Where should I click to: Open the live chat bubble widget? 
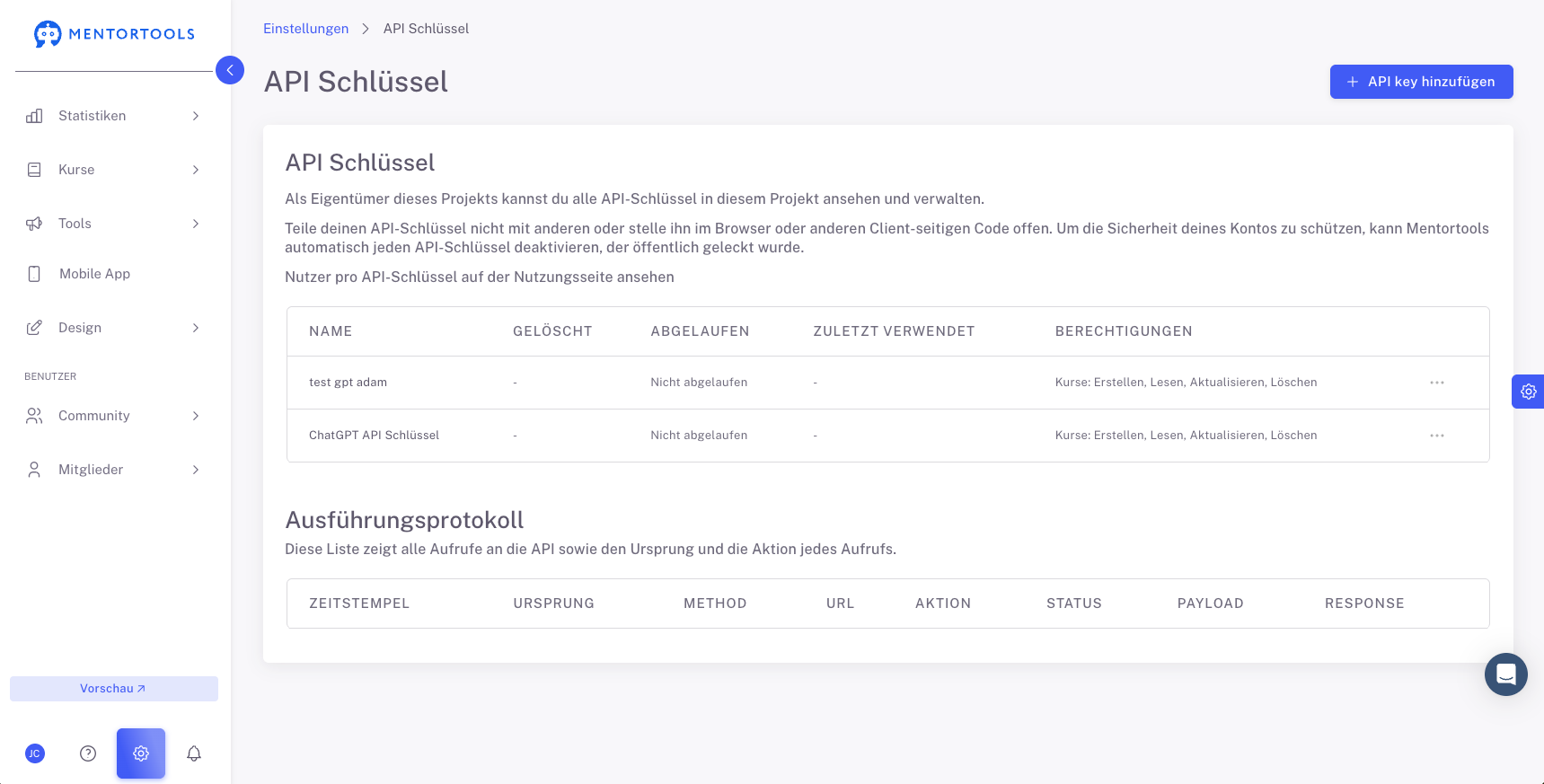click(x=1506, y=674)
